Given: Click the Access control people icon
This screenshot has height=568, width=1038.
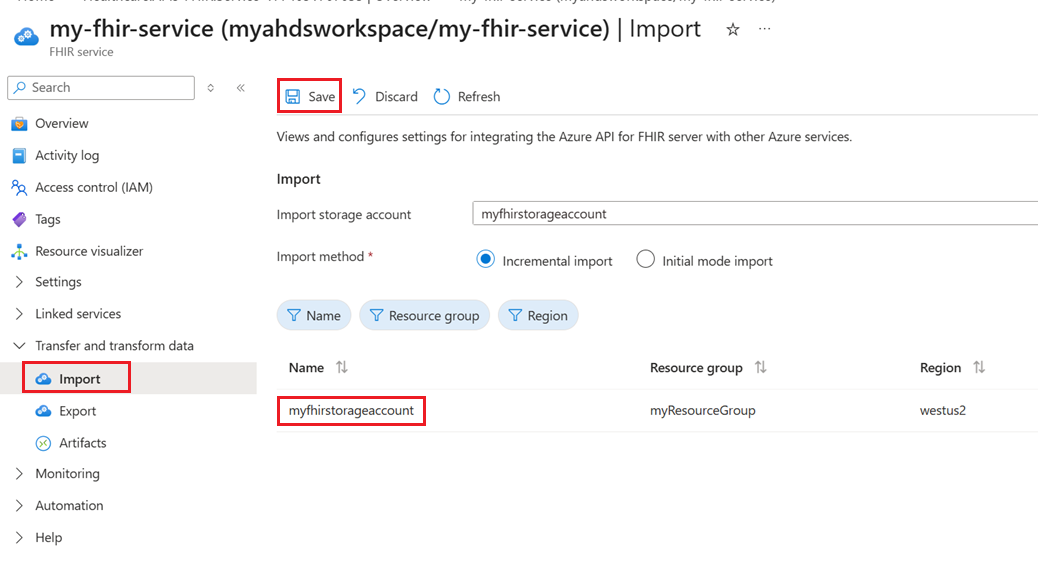Looking at the screenshot, I should [x=19, y=187].
